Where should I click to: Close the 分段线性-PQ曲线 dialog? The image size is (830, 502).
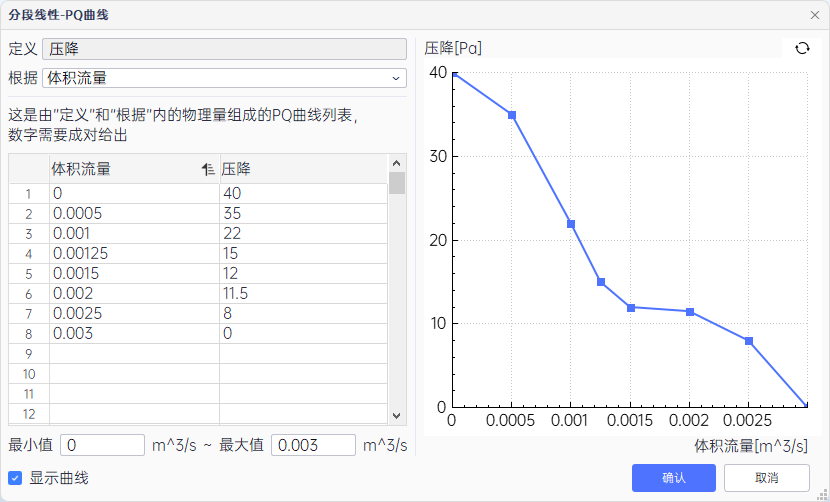pos(814,15)
